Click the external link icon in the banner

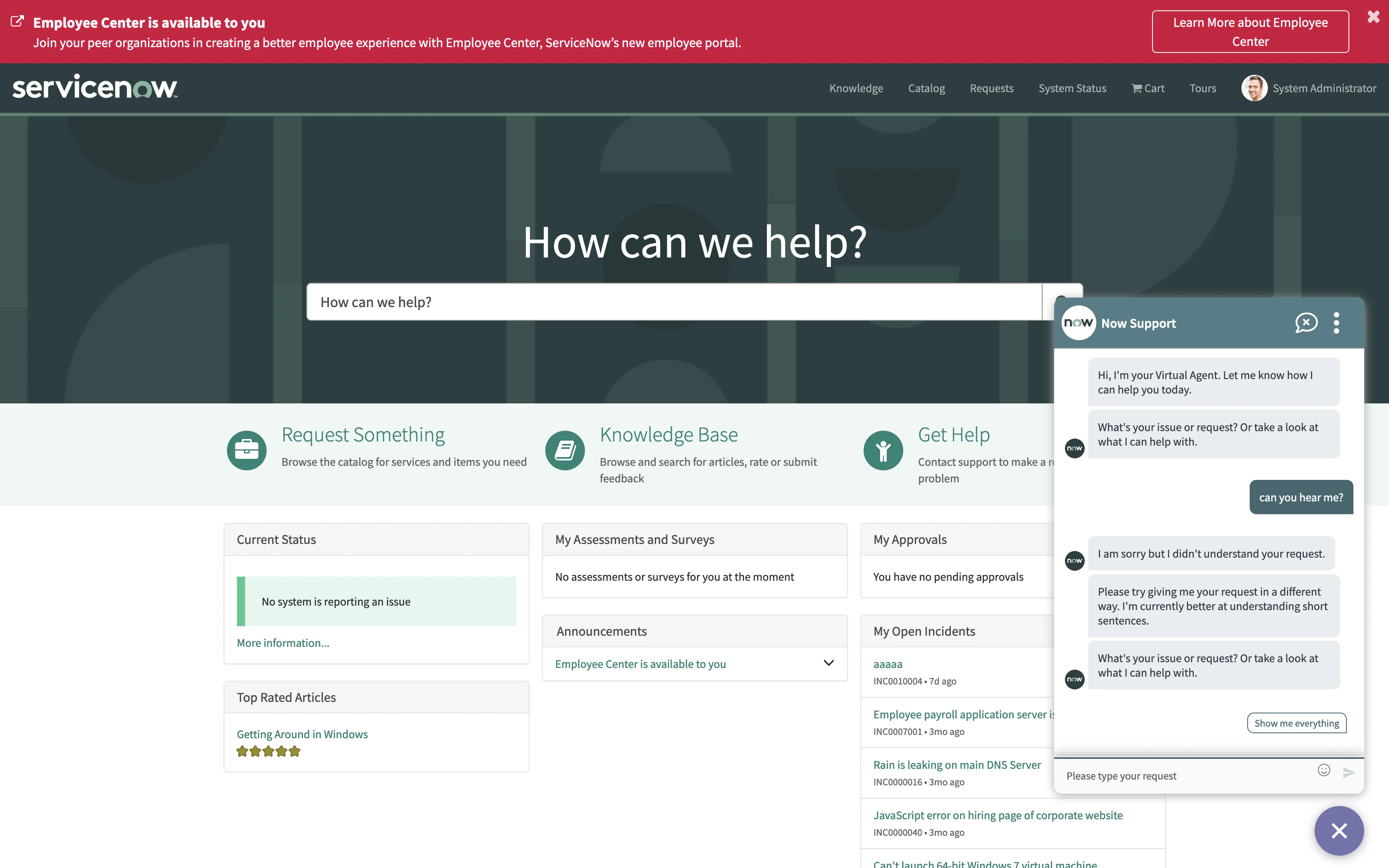click(x=17, y=21)
